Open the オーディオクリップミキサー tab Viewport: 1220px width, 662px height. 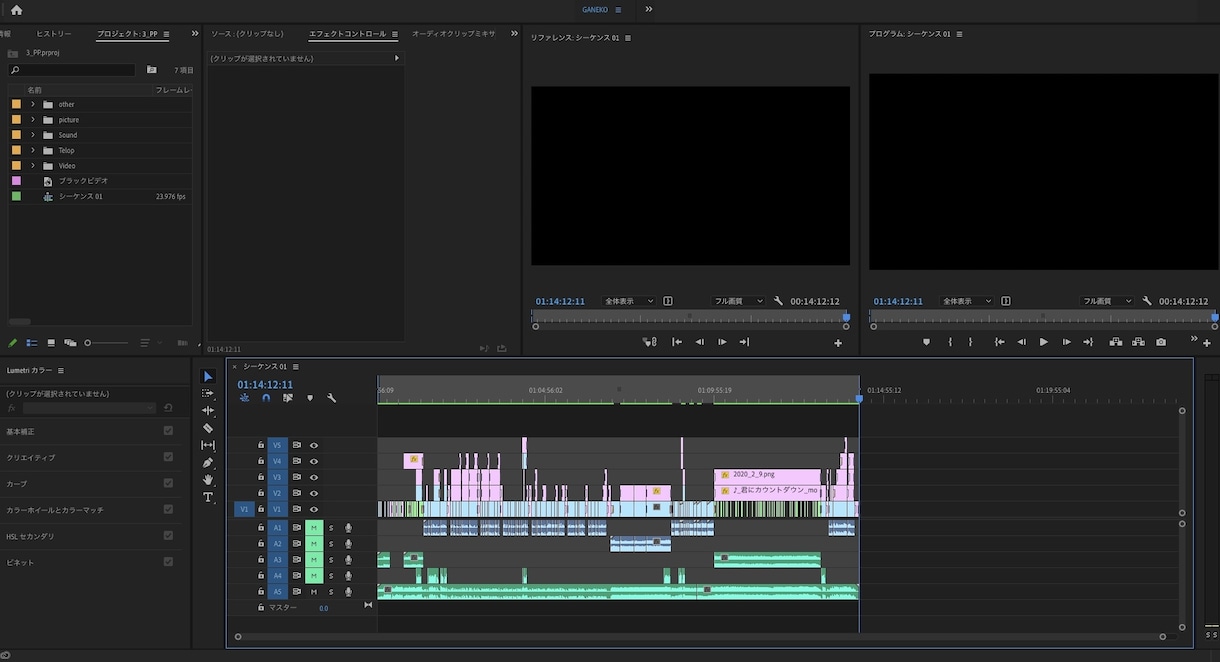pos(454,34)
